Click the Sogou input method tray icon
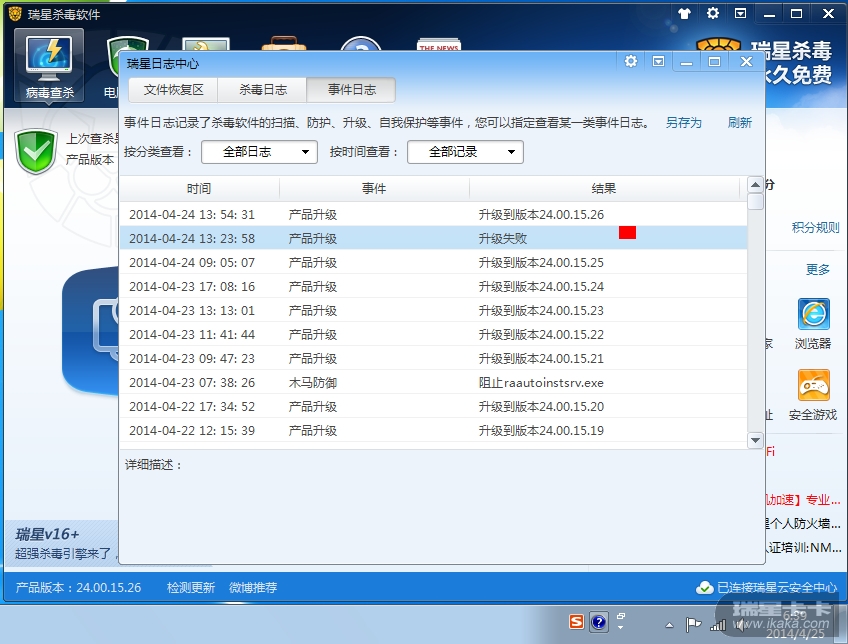Viewport: 848px width, 644px height. coord(577,622)
